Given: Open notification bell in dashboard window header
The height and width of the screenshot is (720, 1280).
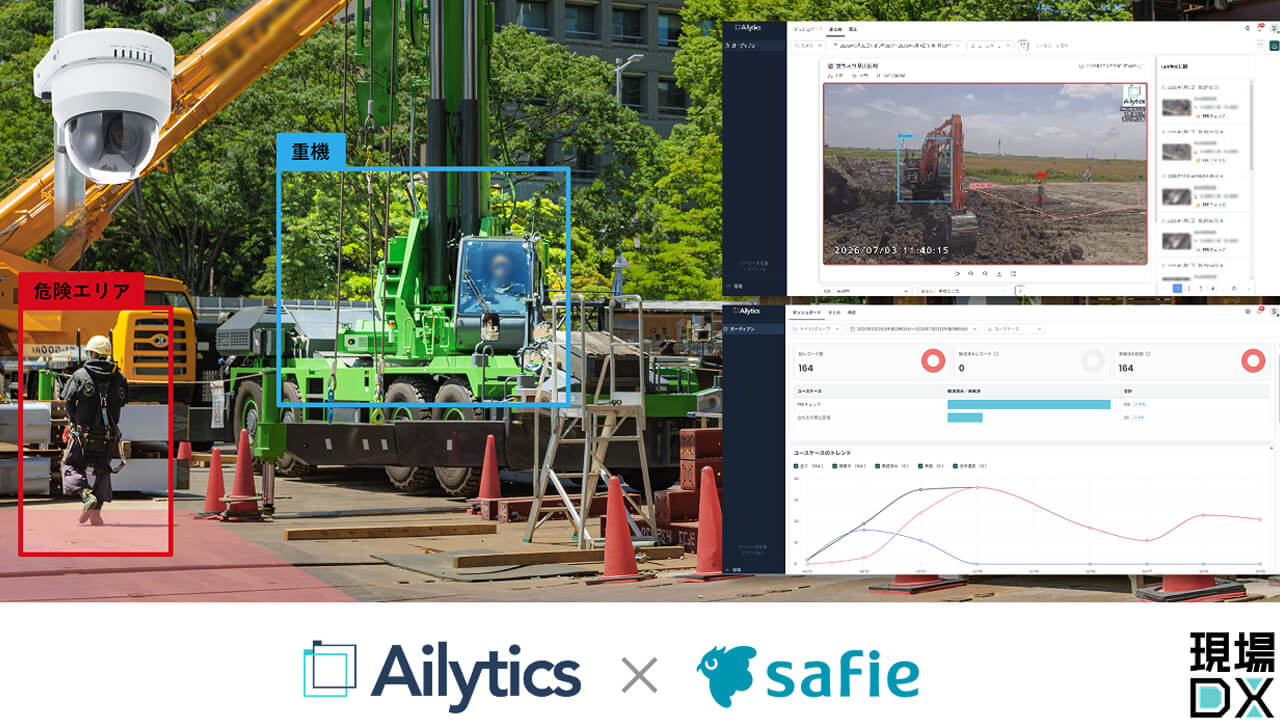Looking at the screenshot, I should 1260,311.
